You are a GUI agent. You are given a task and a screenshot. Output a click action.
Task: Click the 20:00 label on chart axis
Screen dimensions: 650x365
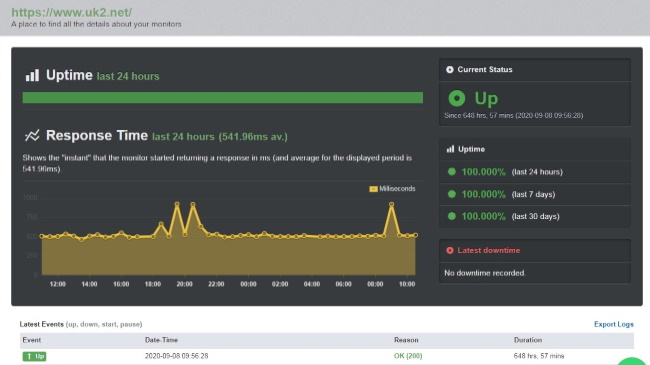184,284
